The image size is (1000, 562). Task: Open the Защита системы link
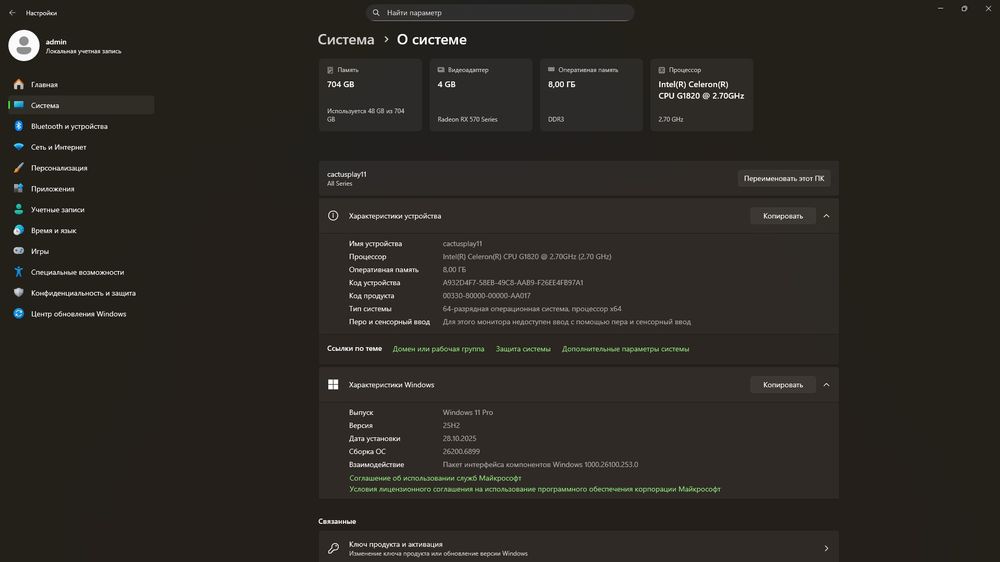pyautogui.click(x=523, y=349)
